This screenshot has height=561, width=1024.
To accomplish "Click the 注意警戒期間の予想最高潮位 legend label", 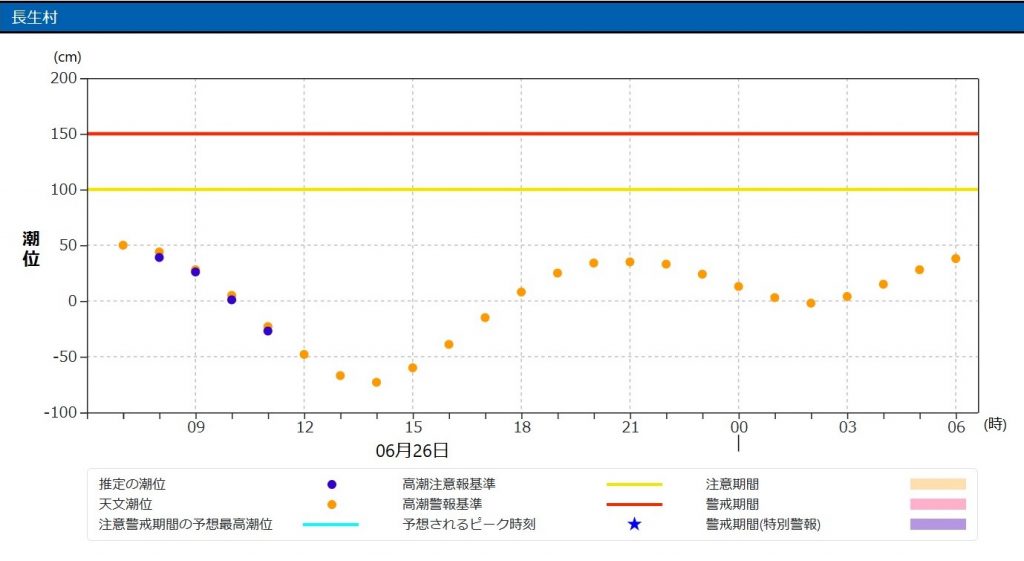I will point(185,524).
